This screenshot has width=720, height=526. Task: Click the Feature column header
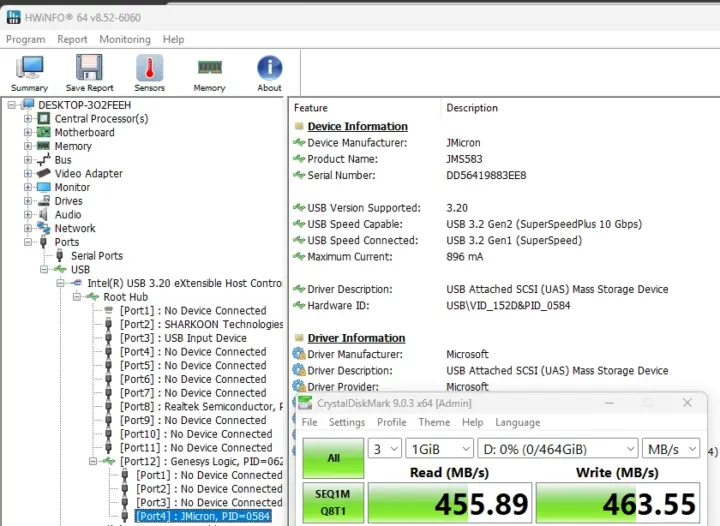311,108
